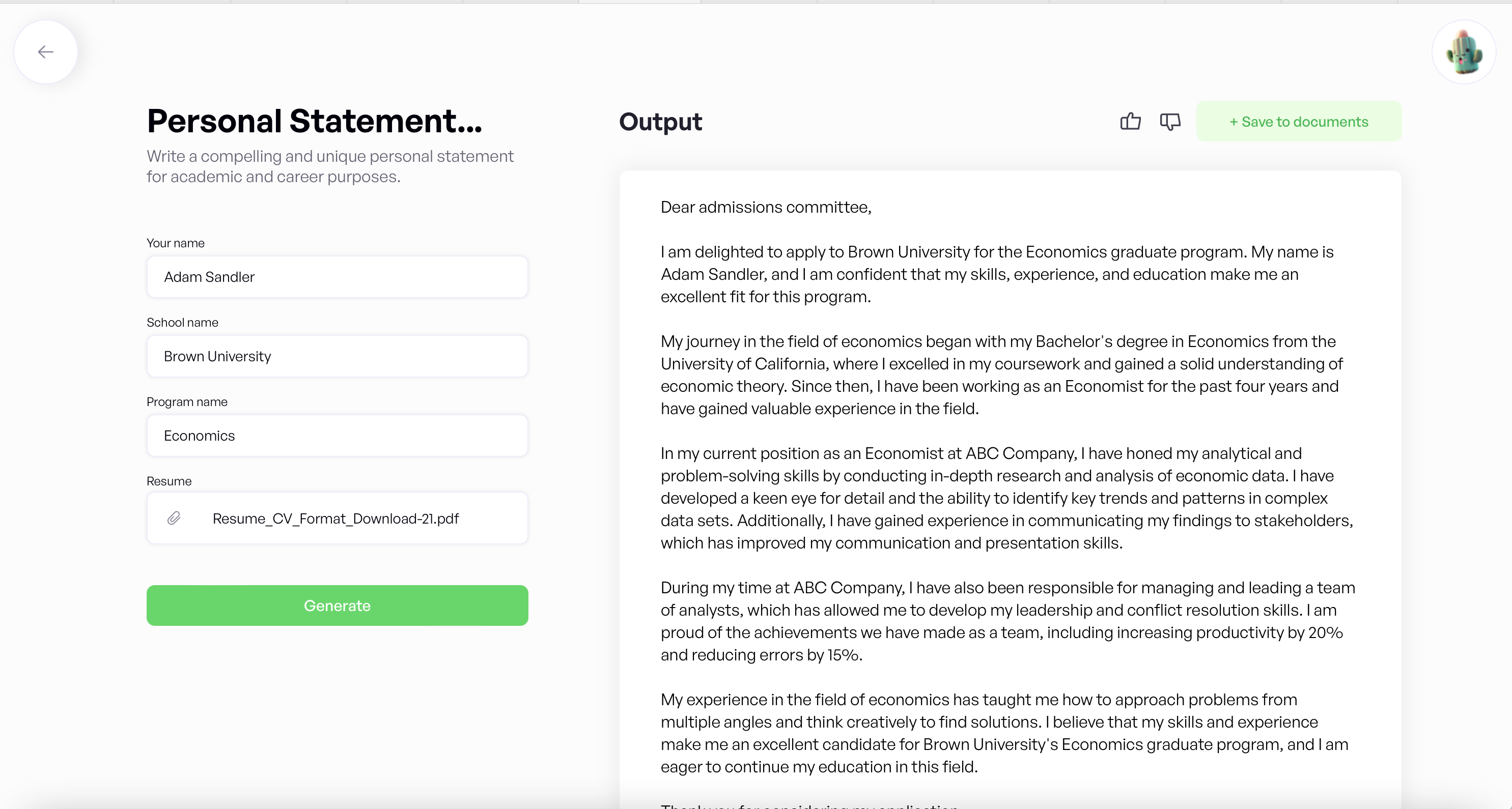The image size is (1512, 809).
Task: Click the Dear admissions committee line
Action: tap(765, 207)
